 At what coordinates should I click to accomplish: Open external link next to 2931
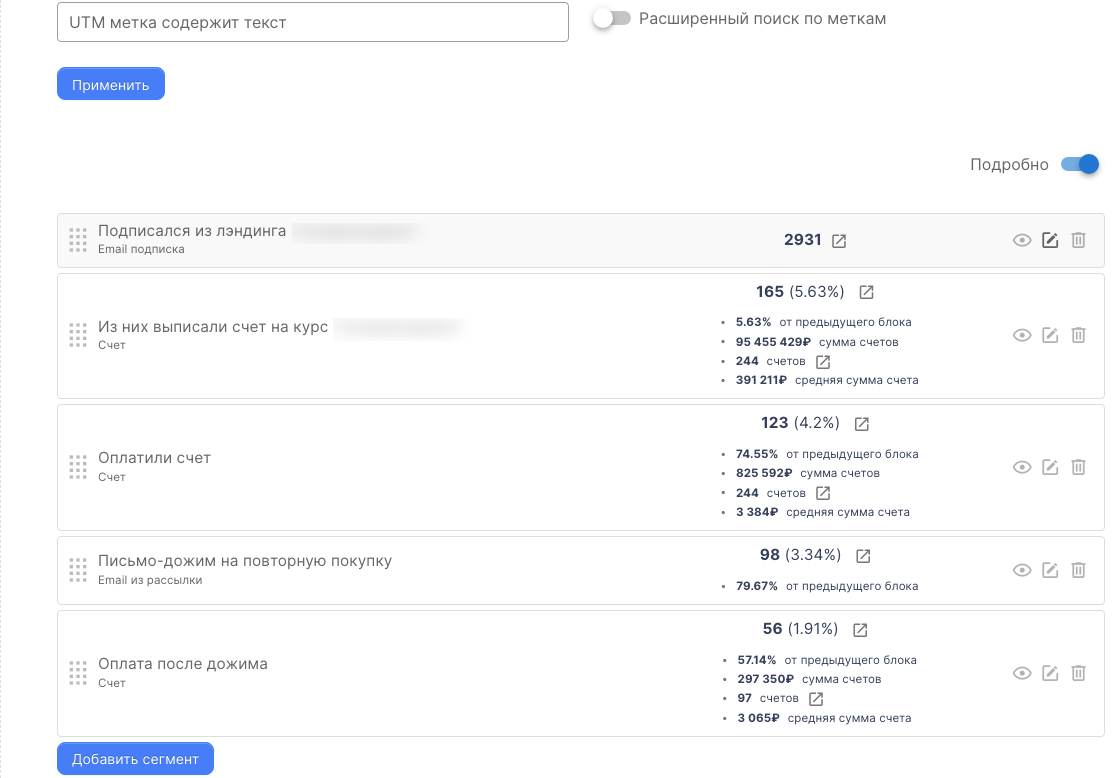pyautogui.click(x=839, y=241)
